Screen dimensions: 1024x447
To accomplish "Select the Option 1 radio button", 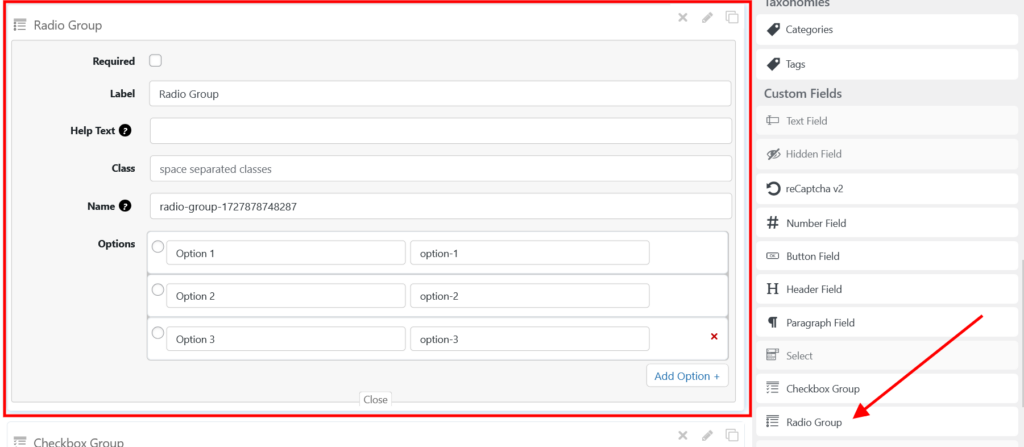I will (157, 247).
